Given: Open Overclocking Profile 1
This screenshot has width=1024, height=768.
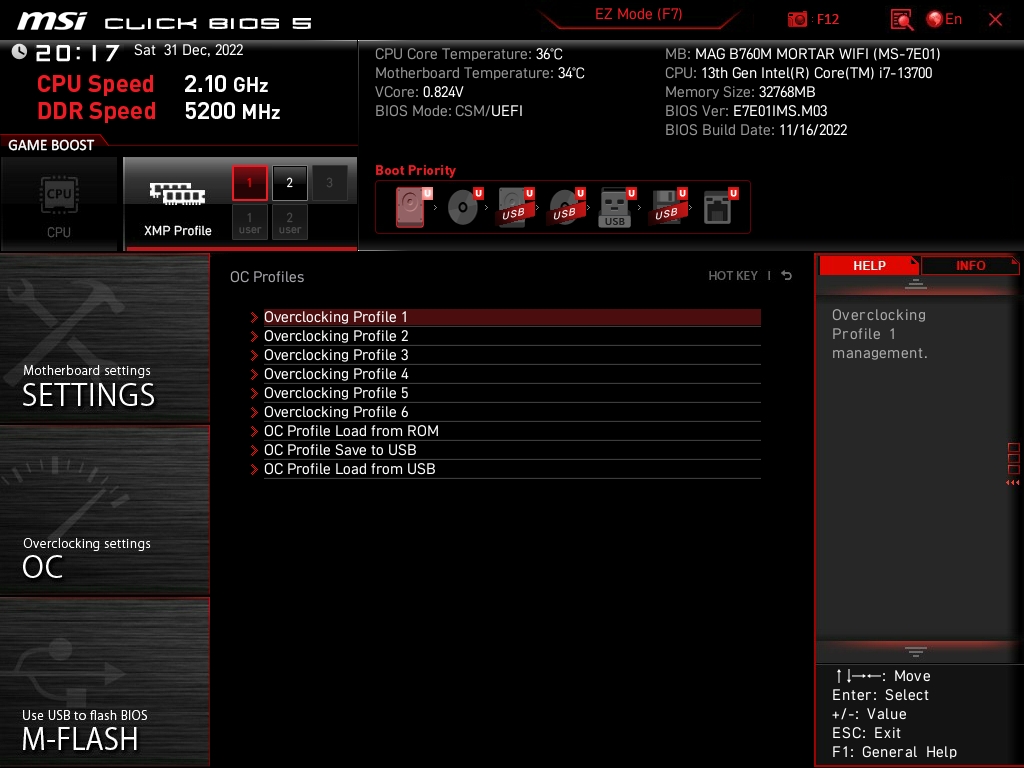Looking at the screenshot, I should pyautogui.click(x=512, y=317).
